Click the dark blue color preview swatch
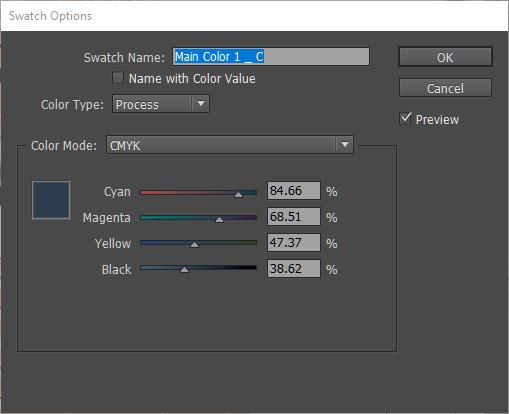 pos(51,200)
